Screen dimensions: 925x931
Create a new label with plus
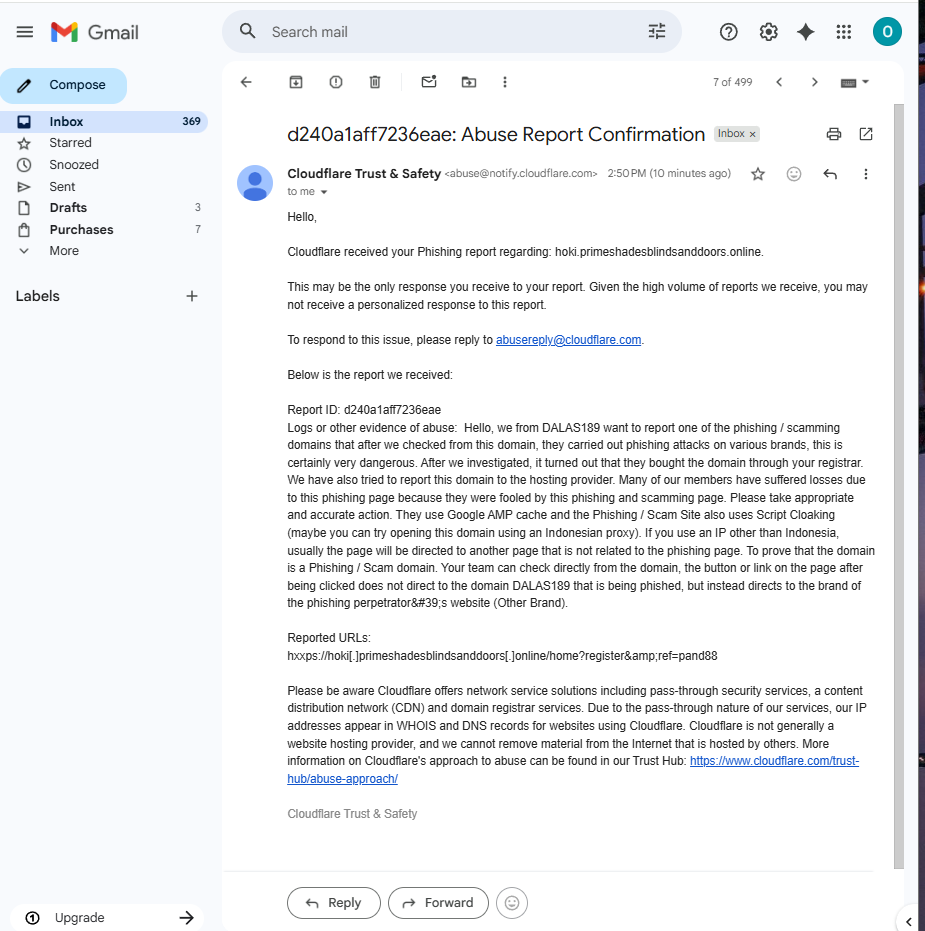tap(191, 296)
